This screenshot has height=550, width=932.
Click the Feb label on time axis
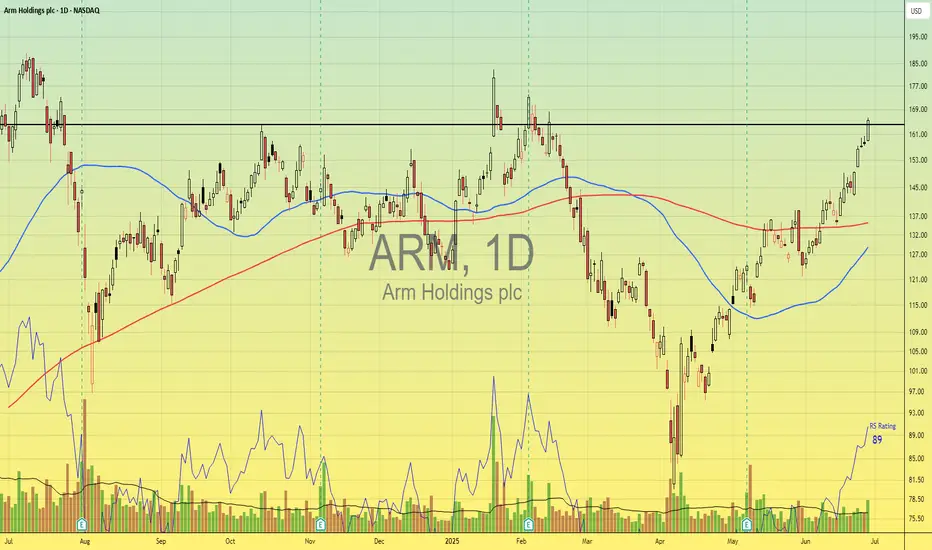(521, 542)
